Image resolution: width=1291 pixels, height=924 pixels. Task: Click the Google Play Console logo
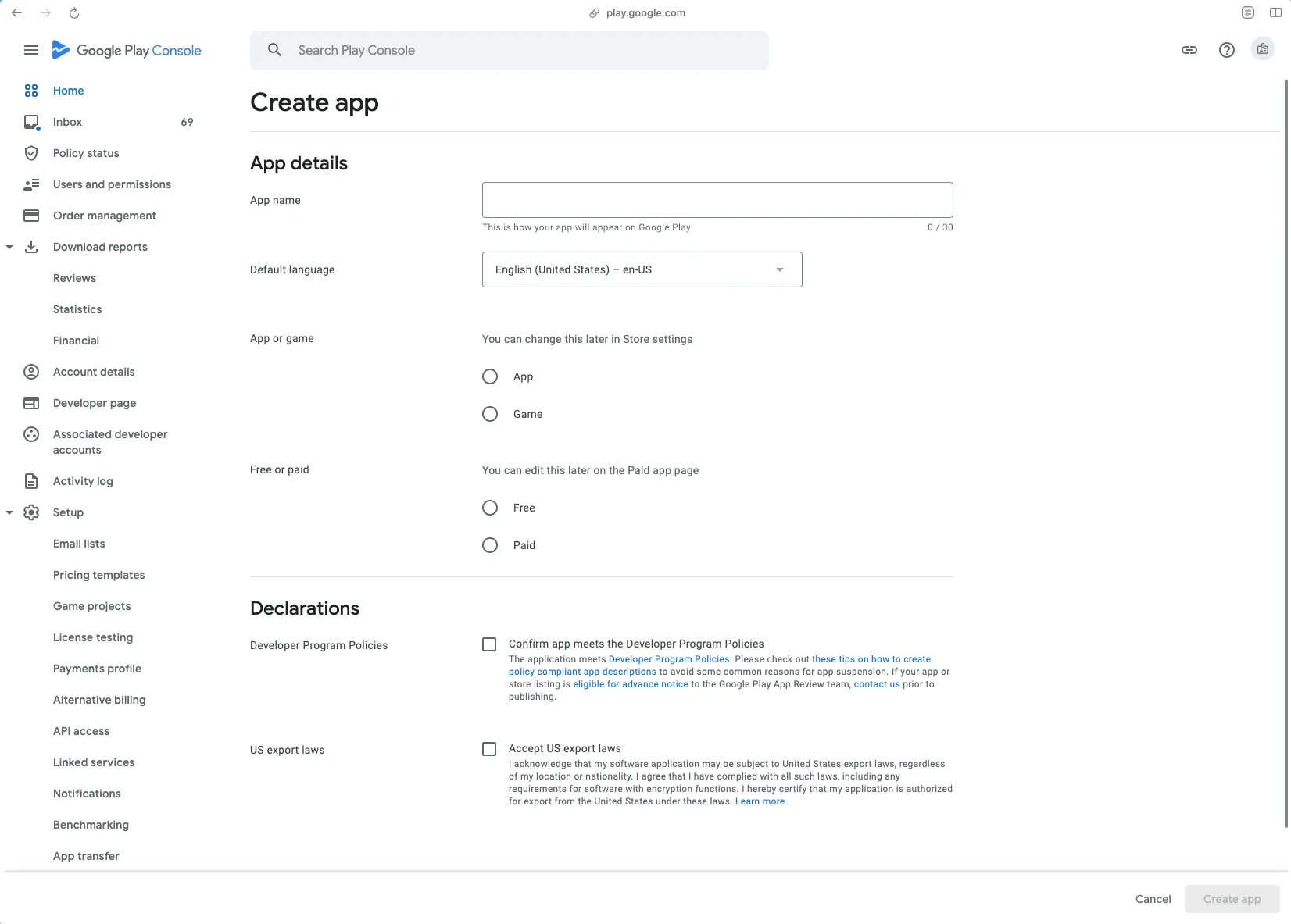[127, 50]
